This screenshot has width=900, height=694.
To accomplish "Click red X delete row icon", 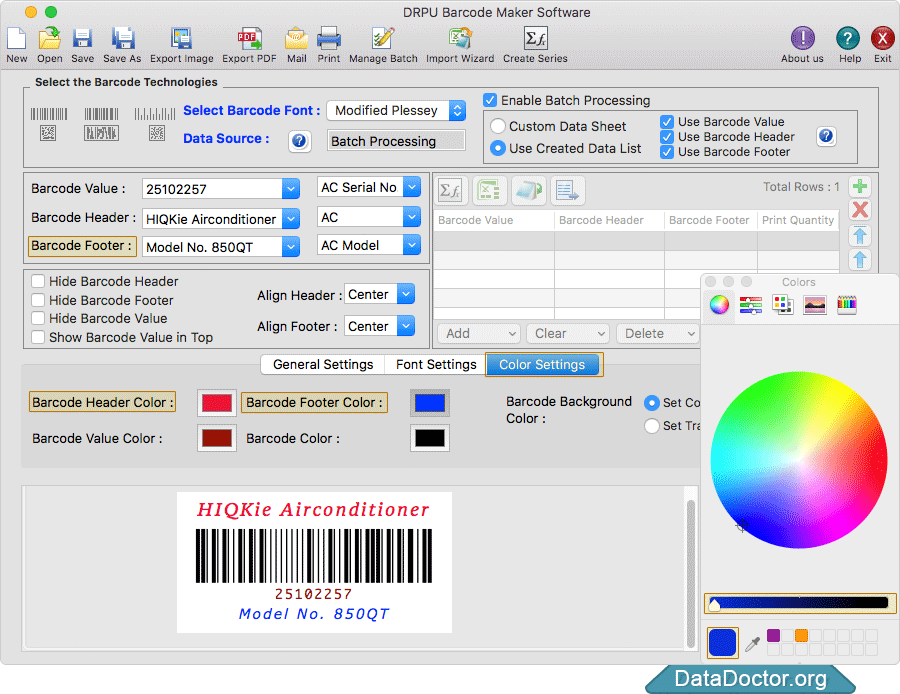I will coord(860,210).
